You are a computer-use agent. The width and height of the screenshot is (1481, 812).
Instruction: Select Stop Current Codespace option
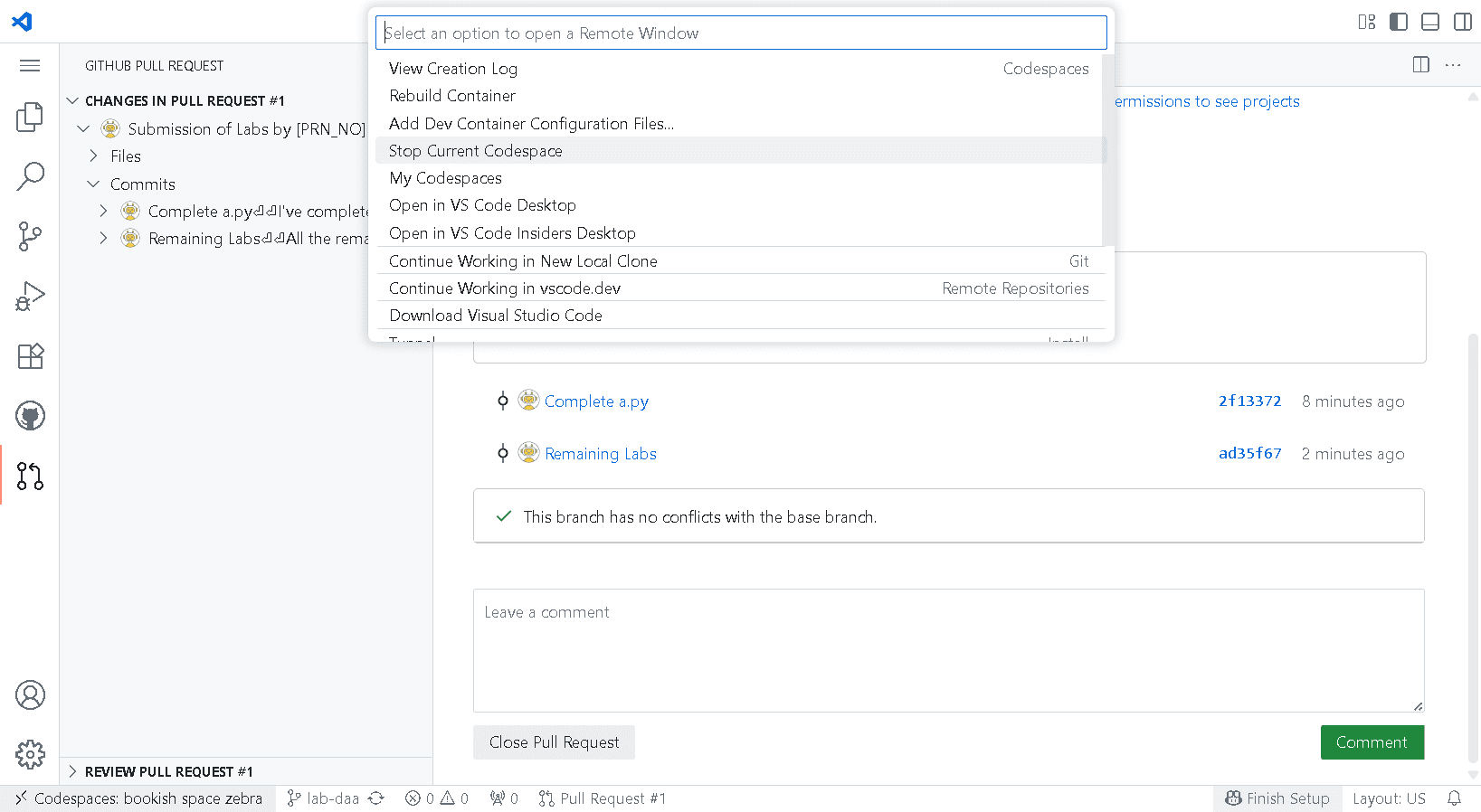[x=739, y=150]
